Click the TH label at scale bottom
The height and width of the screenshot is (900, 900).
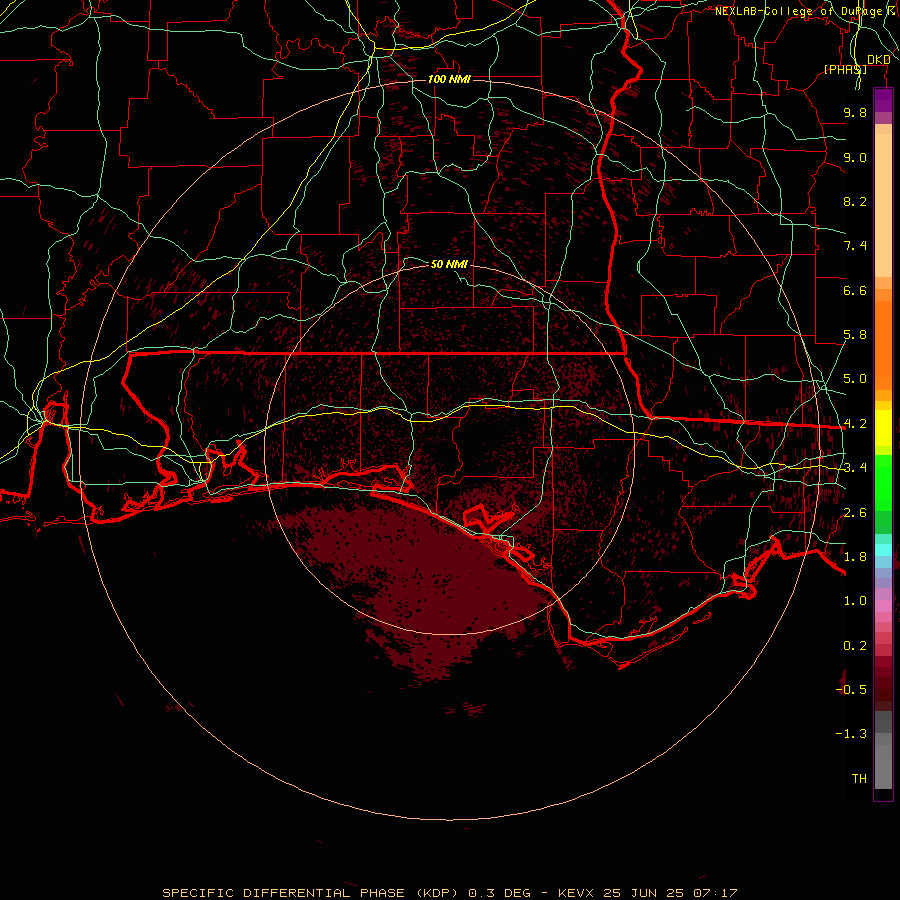[859, 779]
